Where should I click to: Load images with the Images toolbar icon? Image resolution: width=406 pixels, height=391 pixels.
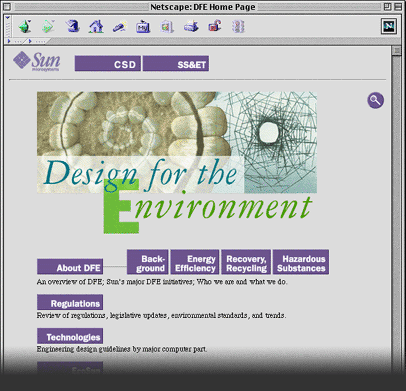[167, 26]
